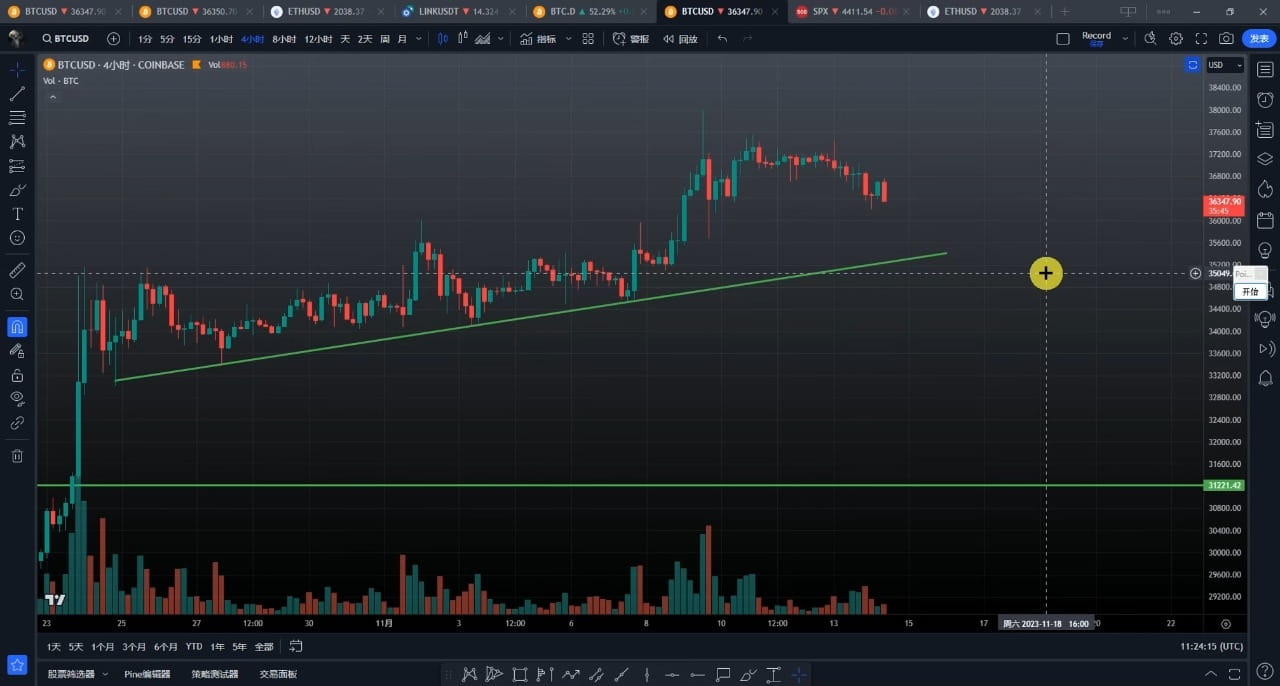Toggle drawing sync link icon on left toolbar
Screen dimensions: 1280x686
[17, 423]
